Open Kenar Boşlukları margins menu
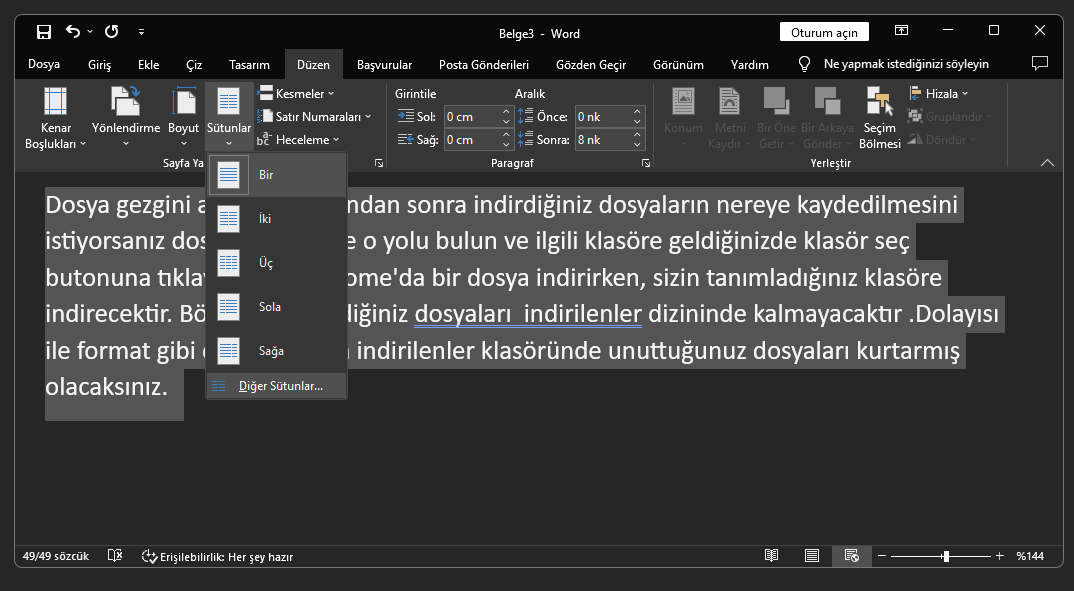The height and width of the screenshot is (591, 1074). coord(55,117)
